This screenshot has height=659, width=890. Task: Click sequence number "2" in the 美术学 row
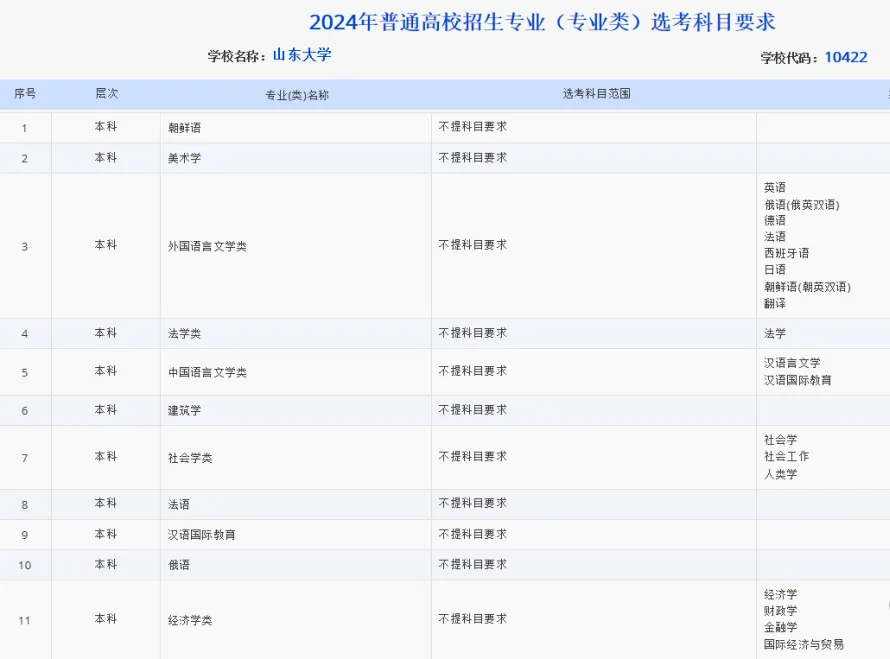pos(24,159)
